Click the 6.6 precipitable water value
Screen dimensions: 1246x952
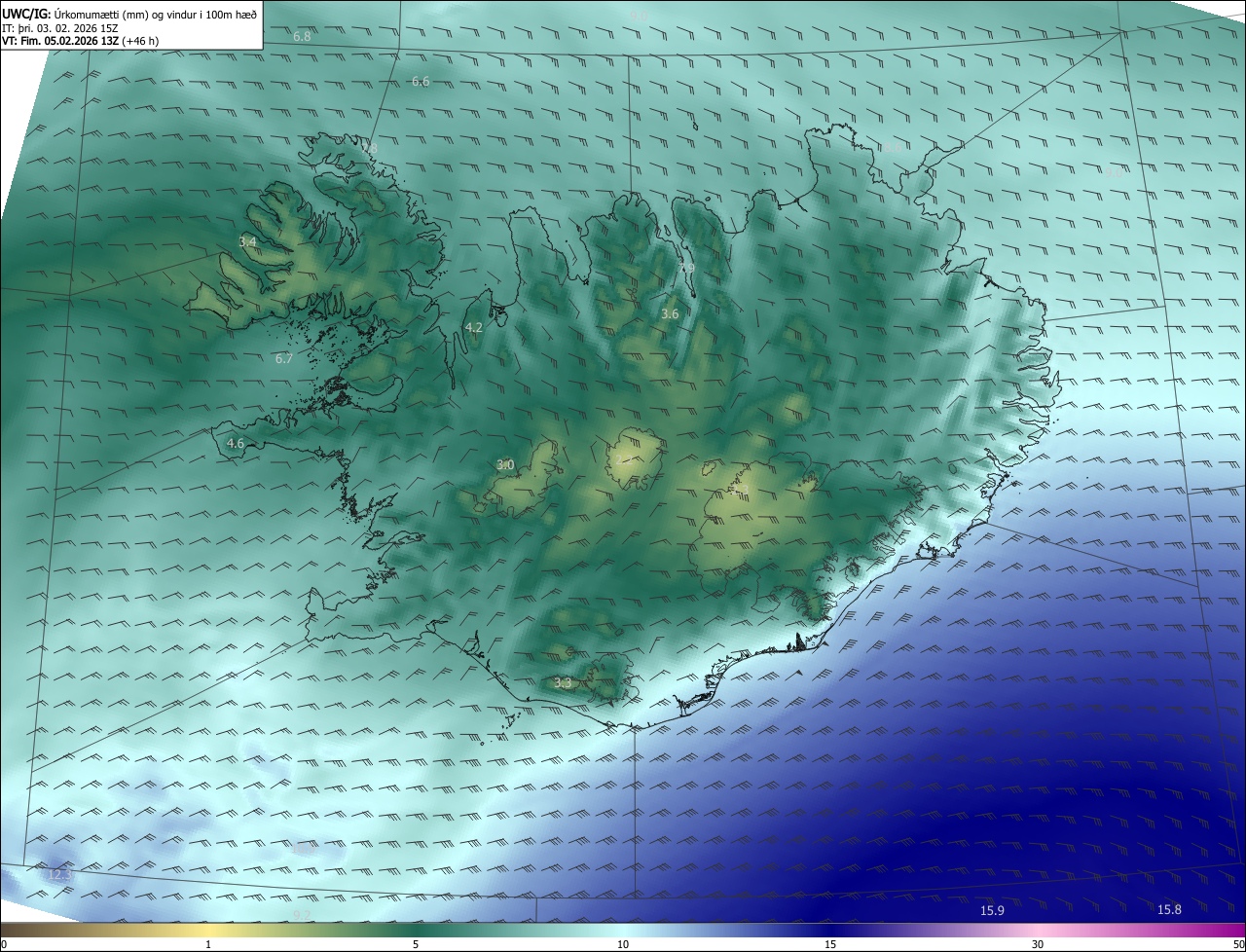tap(421, 82)
